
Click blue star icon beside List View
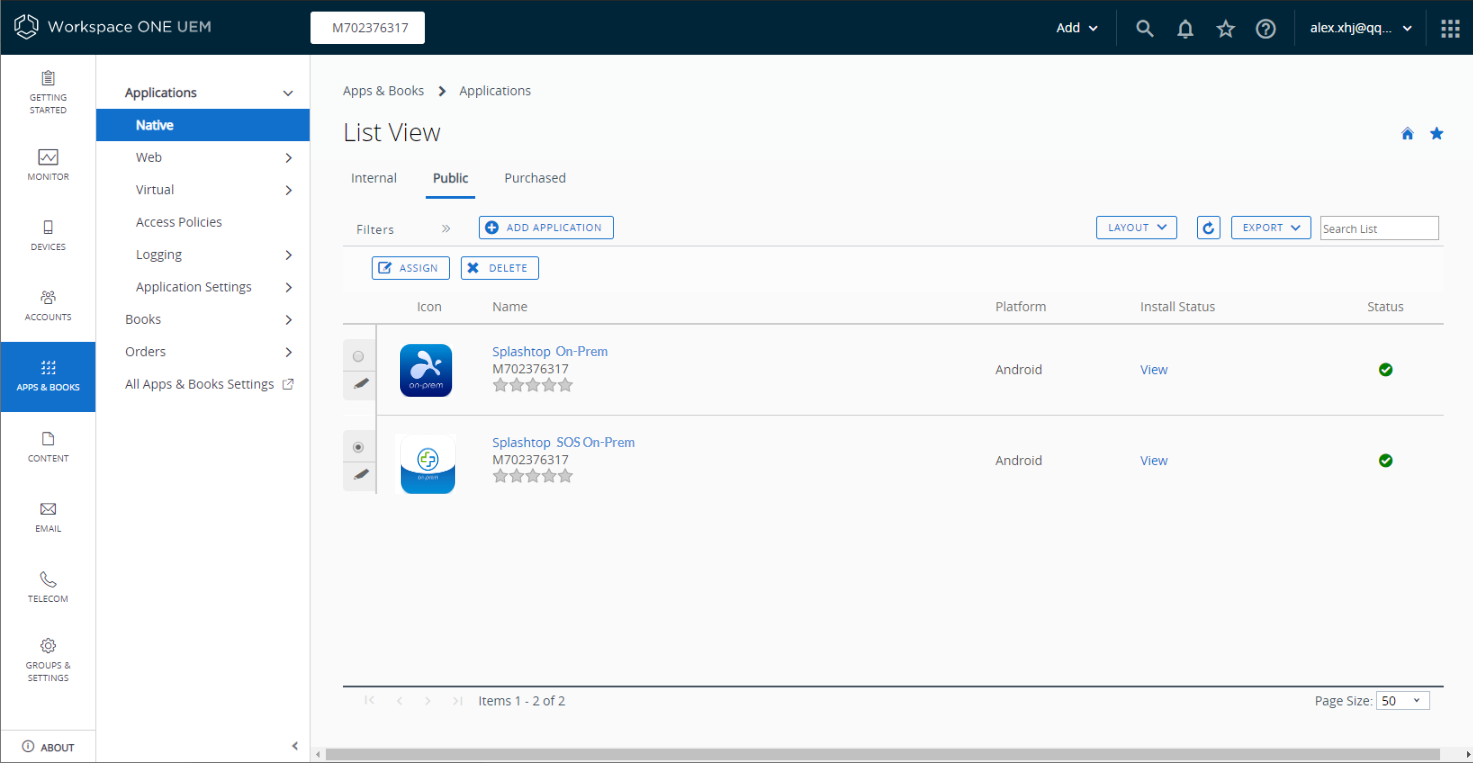pyautogui.click(x=1437, y=133)
